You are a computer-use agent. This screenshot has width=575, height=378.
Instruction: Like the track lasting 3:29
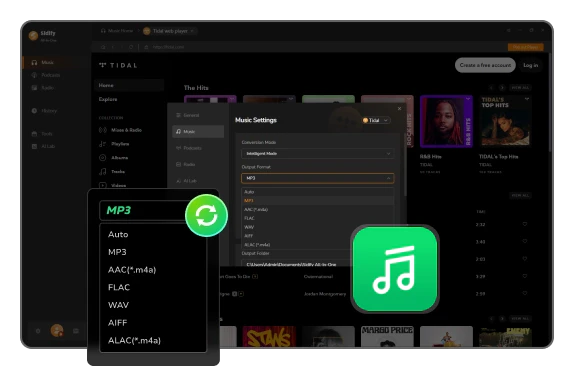[x=525, y=276]
